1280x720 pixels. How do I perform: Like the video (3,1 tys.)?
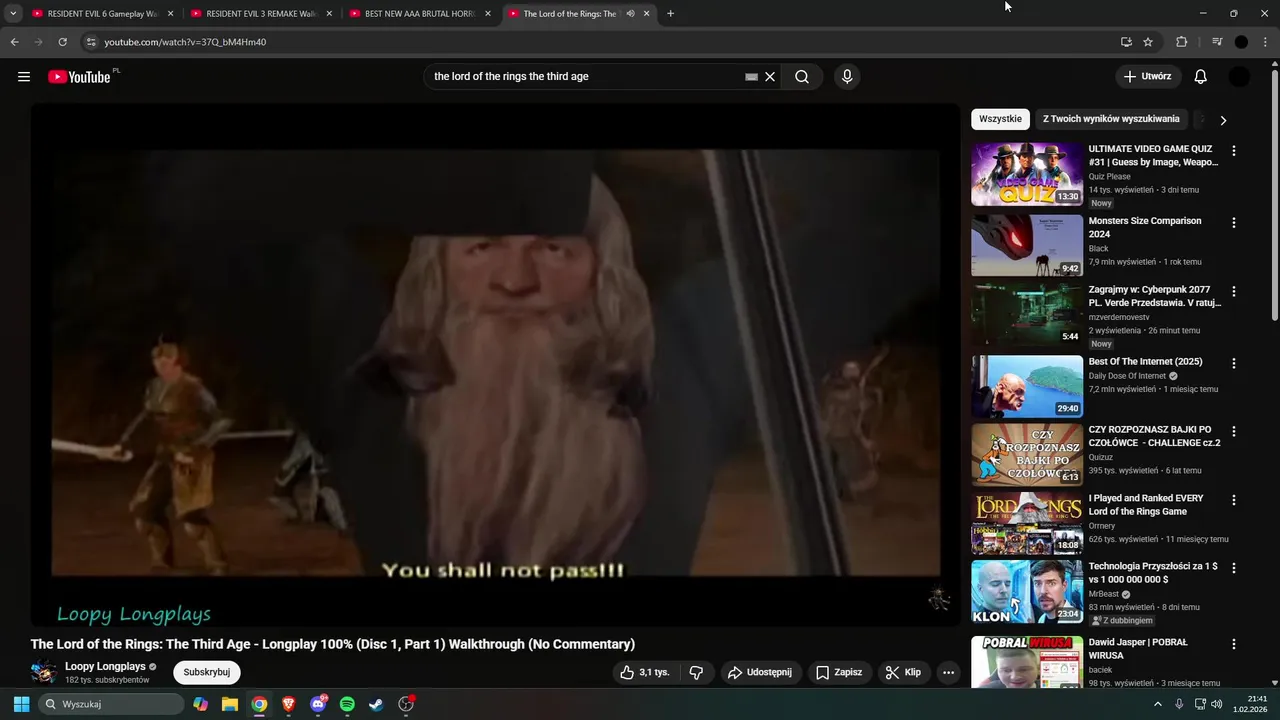pos(645,673)
